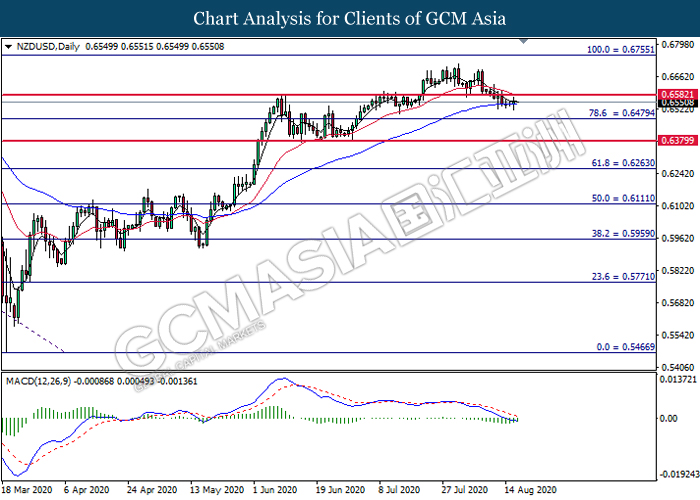Select the 50.0 = 0.61110 Fibonacci label

(623, 198)
